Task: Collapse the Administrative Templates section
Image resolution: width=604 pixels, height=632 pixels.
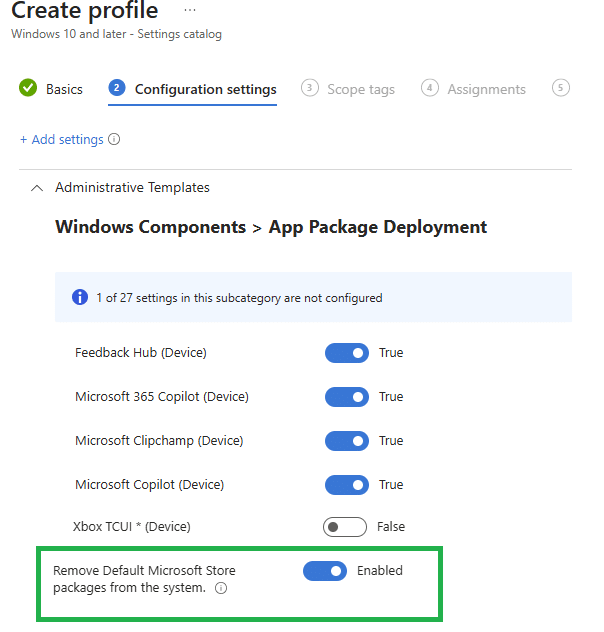Action: (37, 188)
